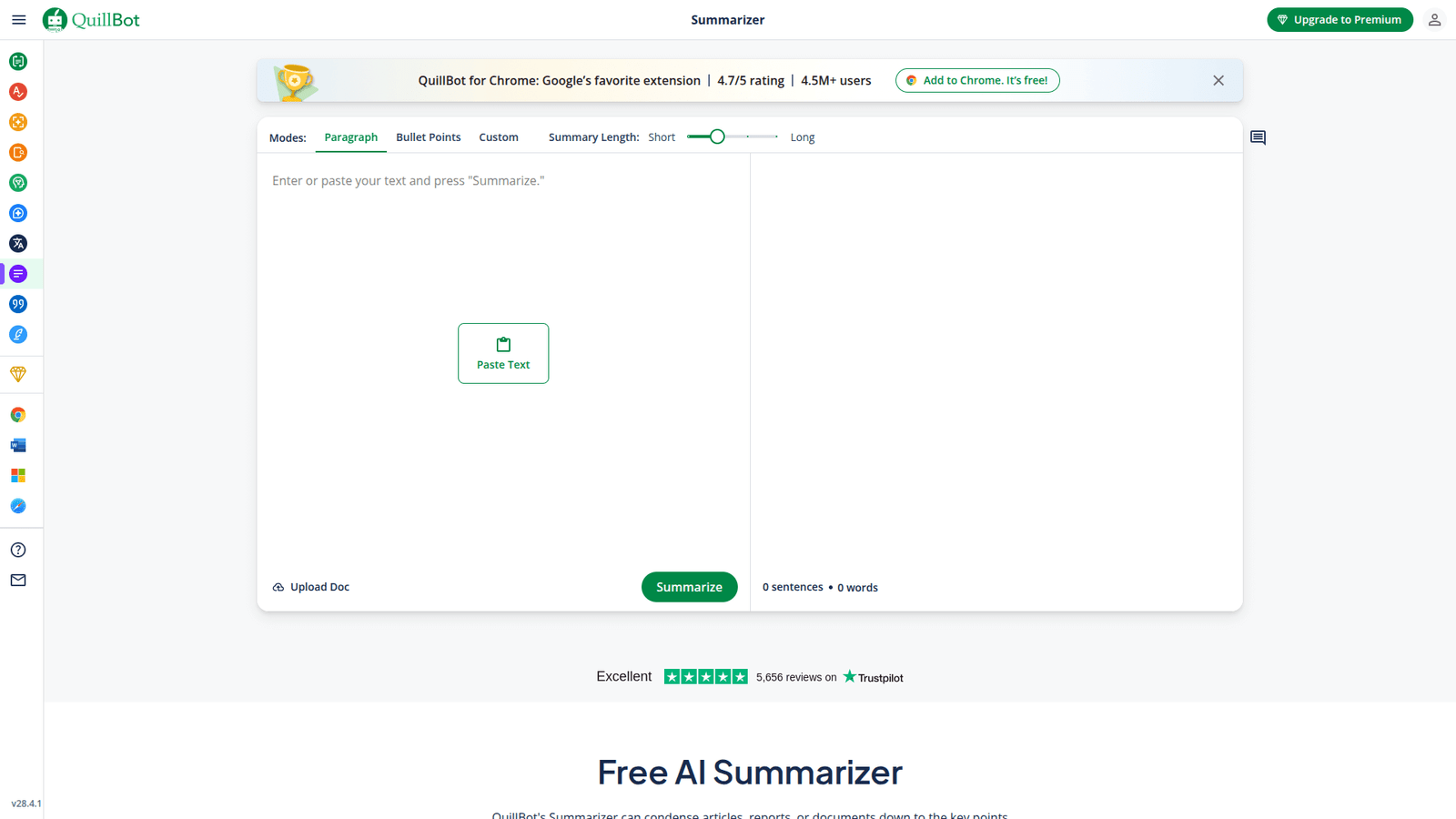Screen dimensions: 1456x819
Task: Select the Summarizer icon in sidebar
Action: point(18,274)
